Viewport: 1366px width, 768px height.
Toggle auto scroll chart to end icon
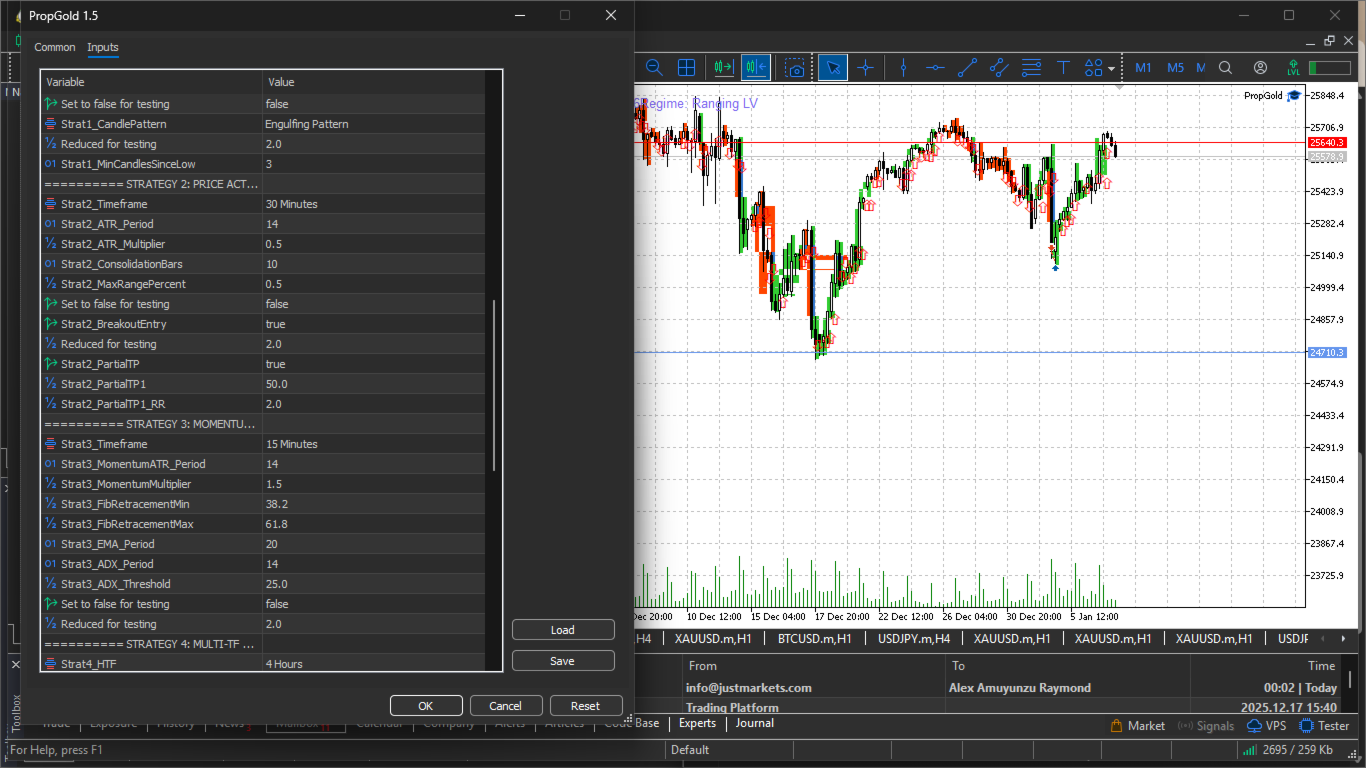pos(724,68)
